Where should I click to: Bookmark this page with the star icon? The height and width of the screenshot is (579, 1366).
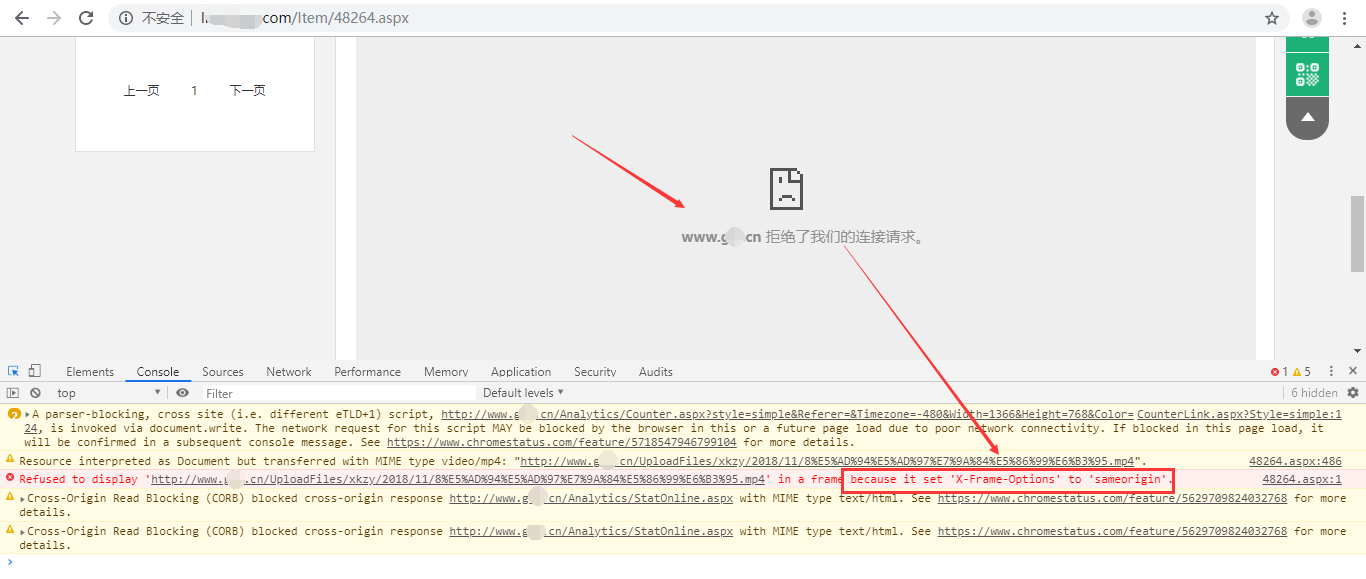(1272, 18)
